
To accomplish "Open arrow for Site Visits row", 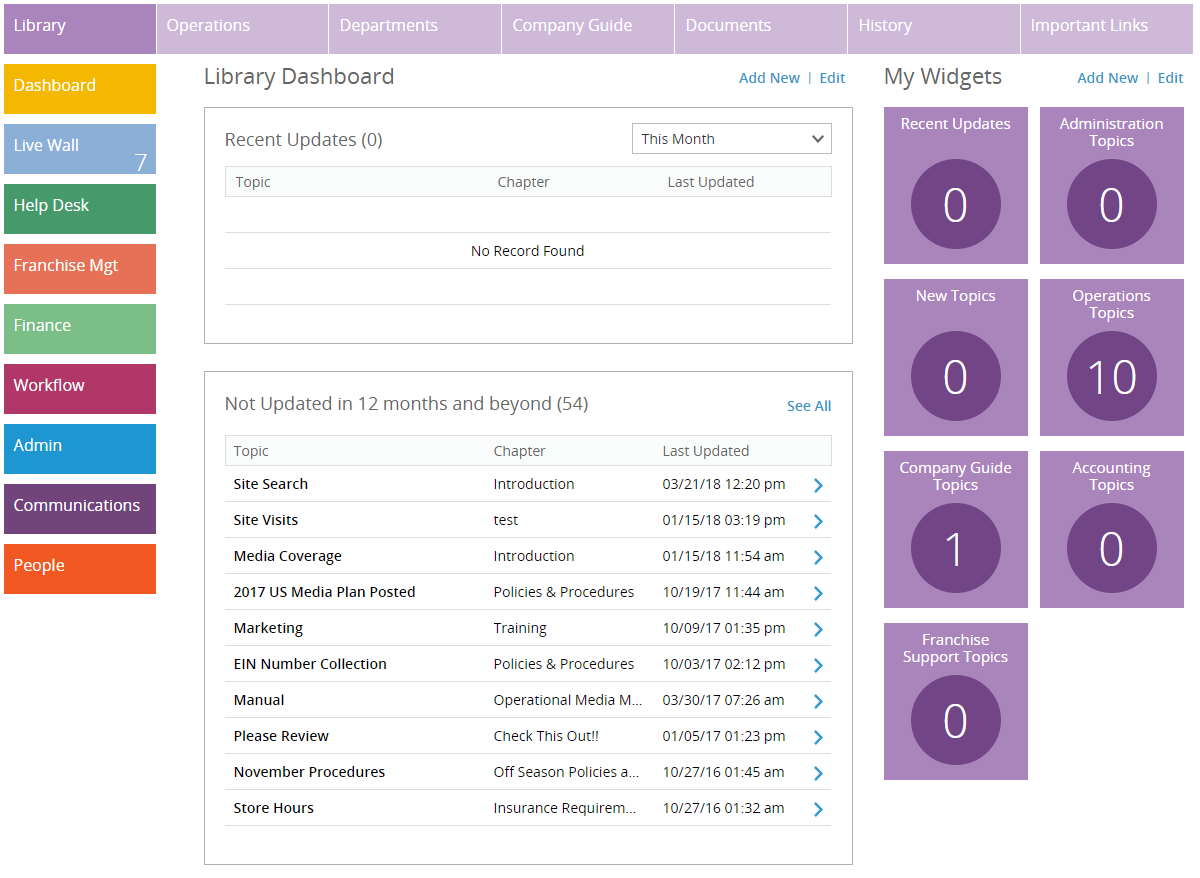I will (x=818, y=521).
